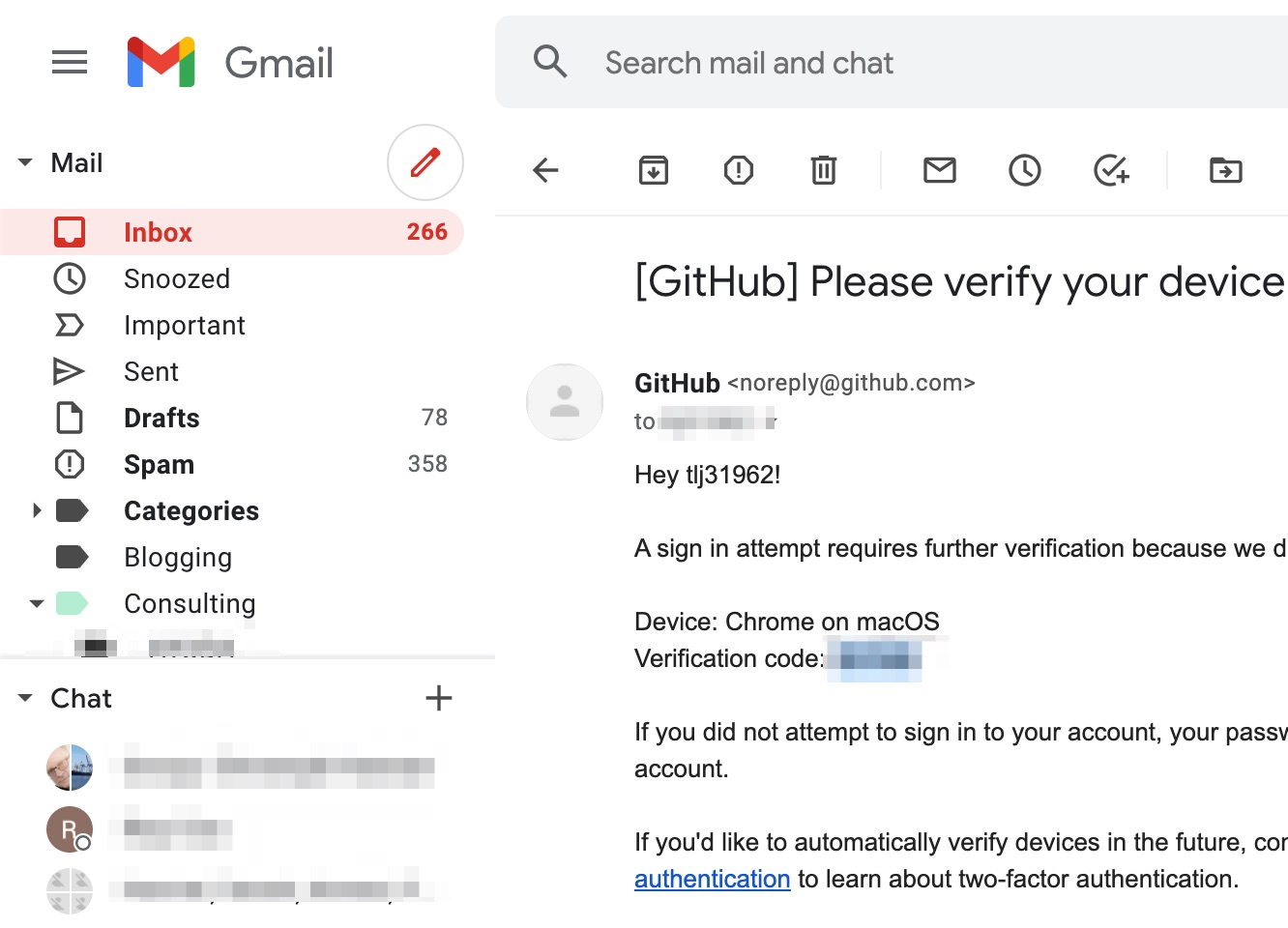This screenshot has width=1288, height=928.
Task: Collapse the Chat section
Action: click(x=24, y=698)
